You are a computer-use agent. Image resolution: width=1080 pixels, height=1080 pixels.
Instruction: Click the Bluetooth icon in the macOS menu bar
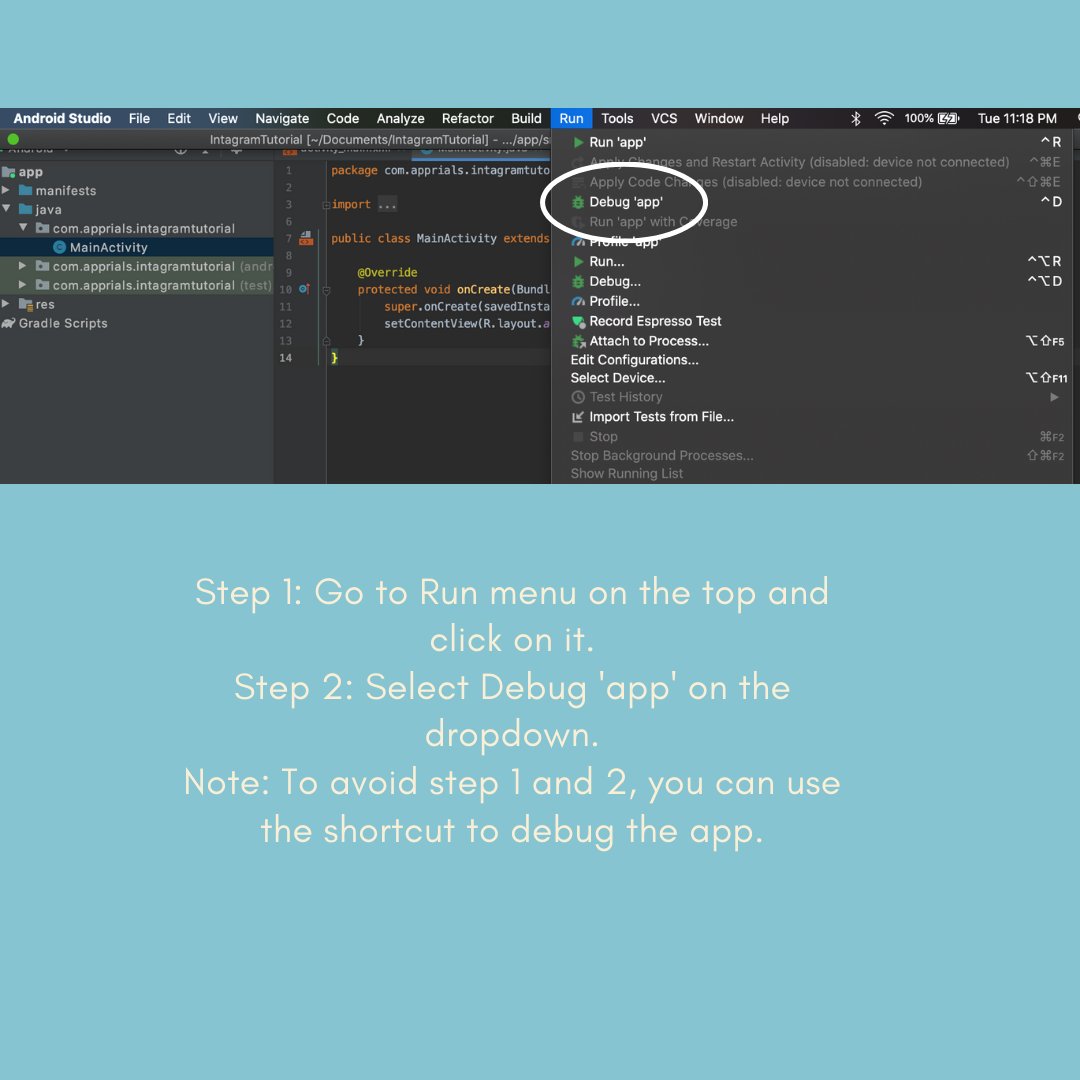tap(855, 118)
